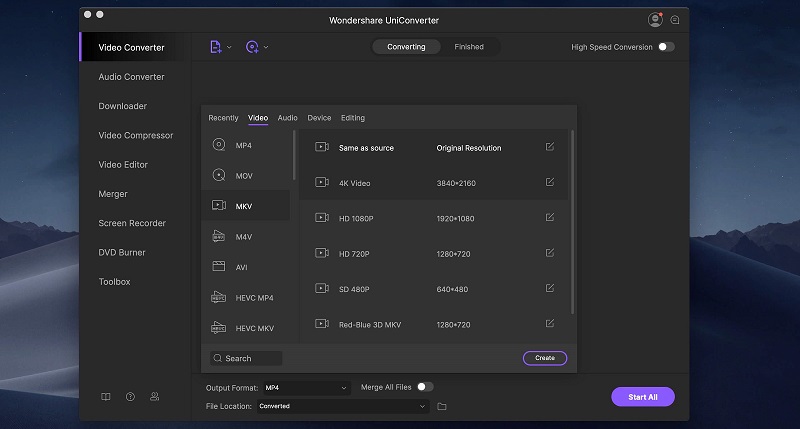Expand the Load DVD dropdown arrow
The height and width of the screenshot is (429, 800).
click(x=266, y=47)
